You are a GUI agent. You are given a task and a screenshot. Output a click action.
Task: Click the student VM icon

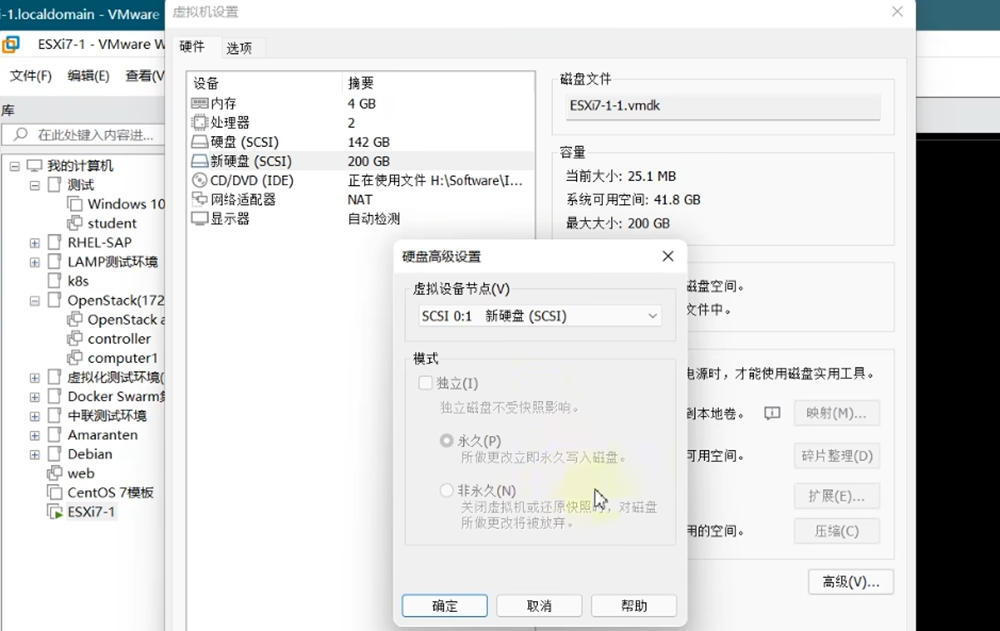(x=75, y=223)
